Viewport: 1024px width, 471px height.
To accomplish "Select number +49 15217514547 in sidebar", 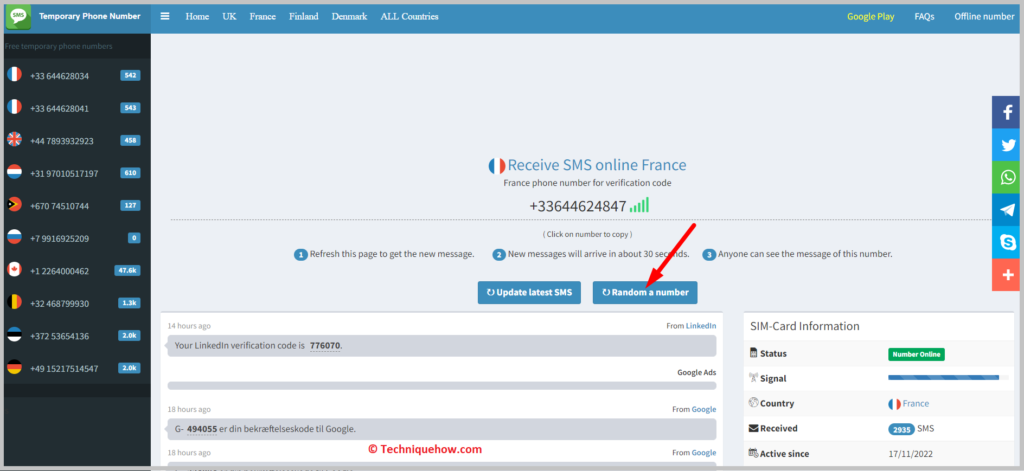I will [64, 369].
